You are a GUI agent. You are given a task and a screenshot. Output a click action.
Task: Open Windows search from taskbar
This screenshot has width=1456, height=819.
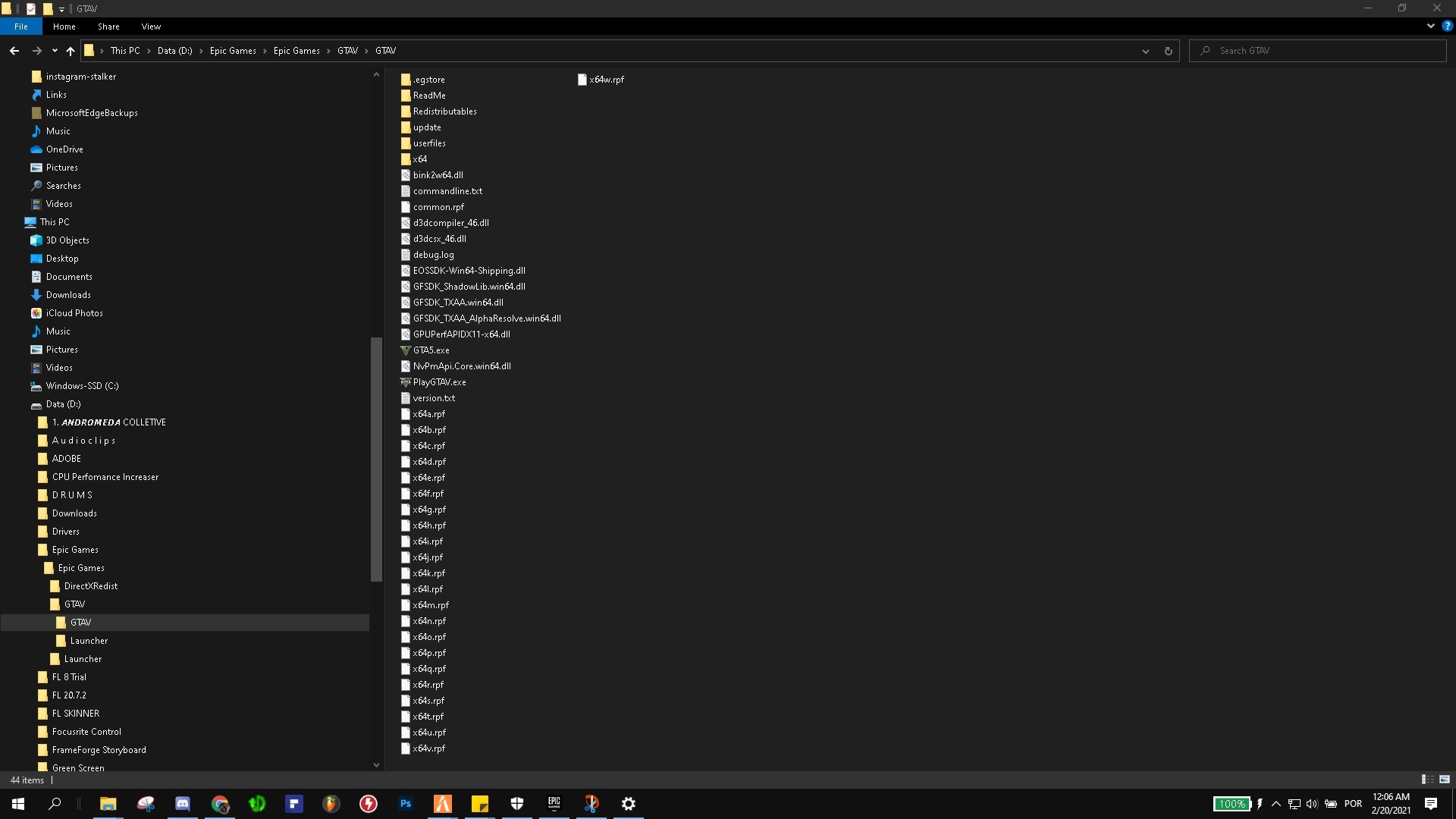55,804
